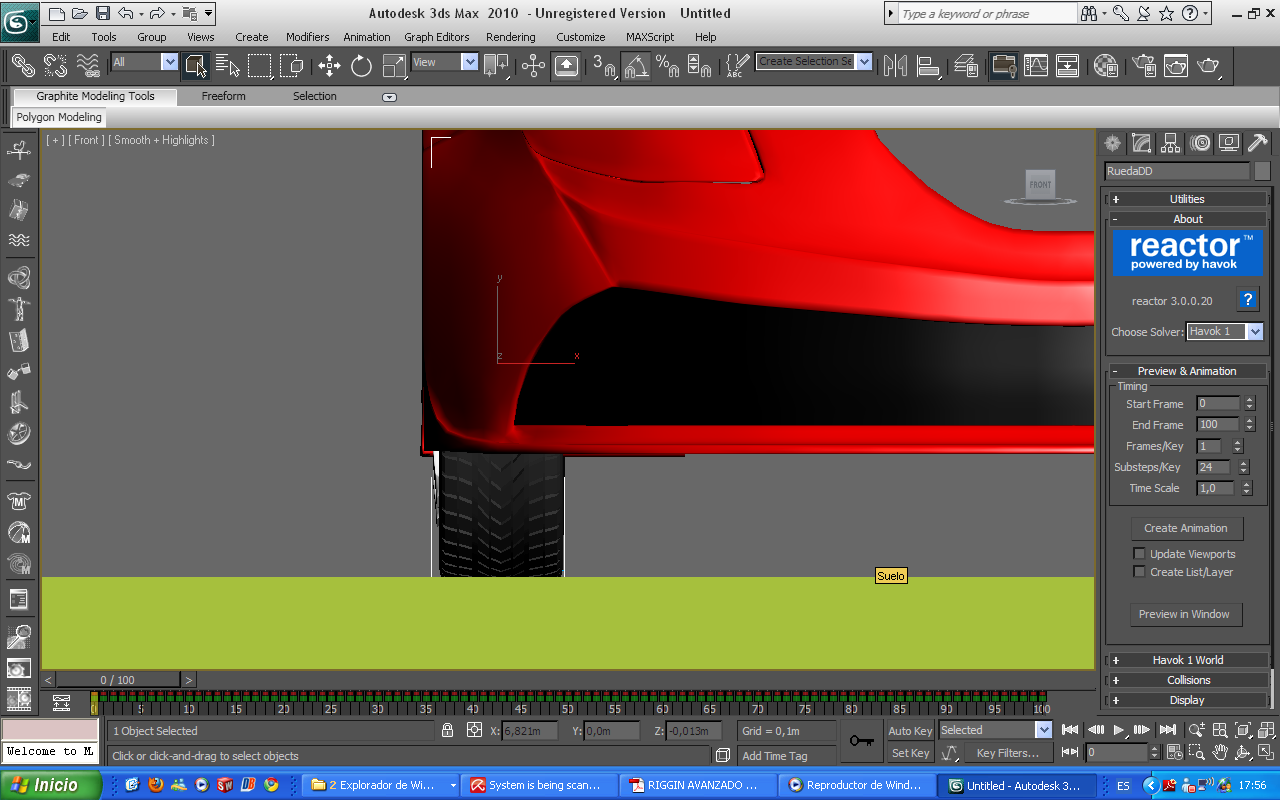Screen dimensions: 1280x800
Task: Select the Move tool in main toolbar
Action: click(x=329, y=66)
